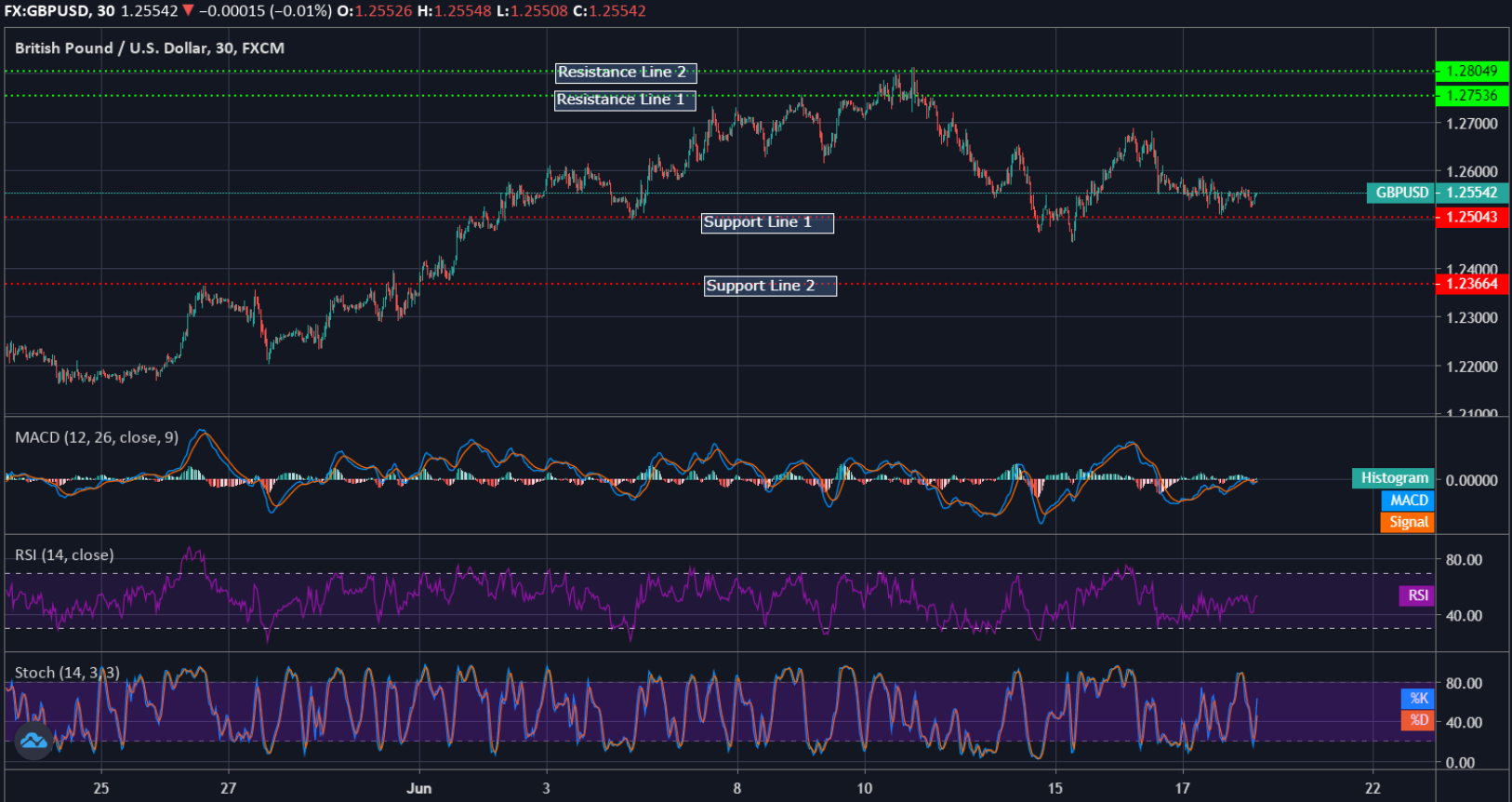Click the 15 date on time axis
The height and width of the screenshot is (802, 1512).
(1054, 788)
